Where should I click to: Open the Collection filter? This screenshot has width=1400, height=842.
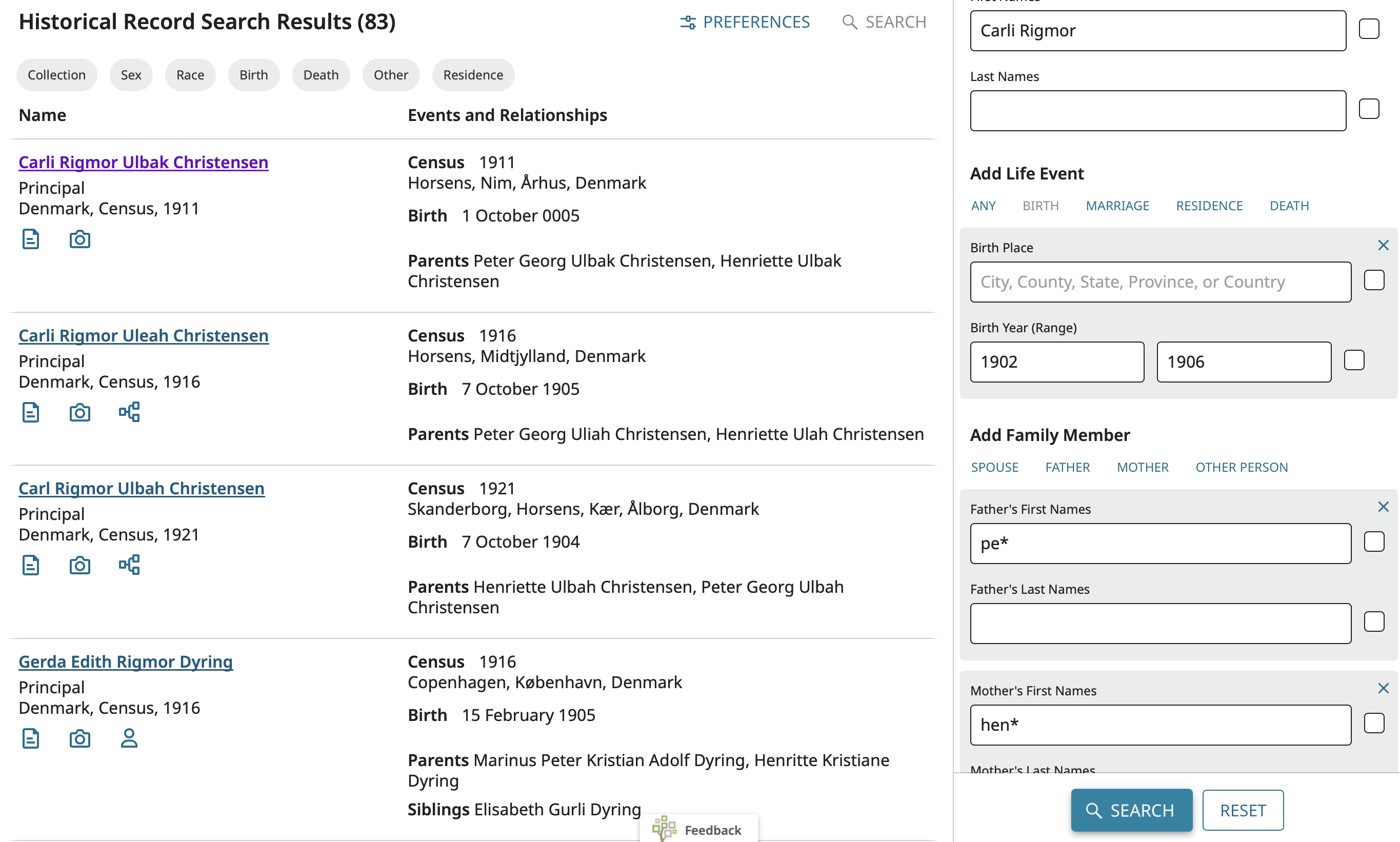[57, 74]
